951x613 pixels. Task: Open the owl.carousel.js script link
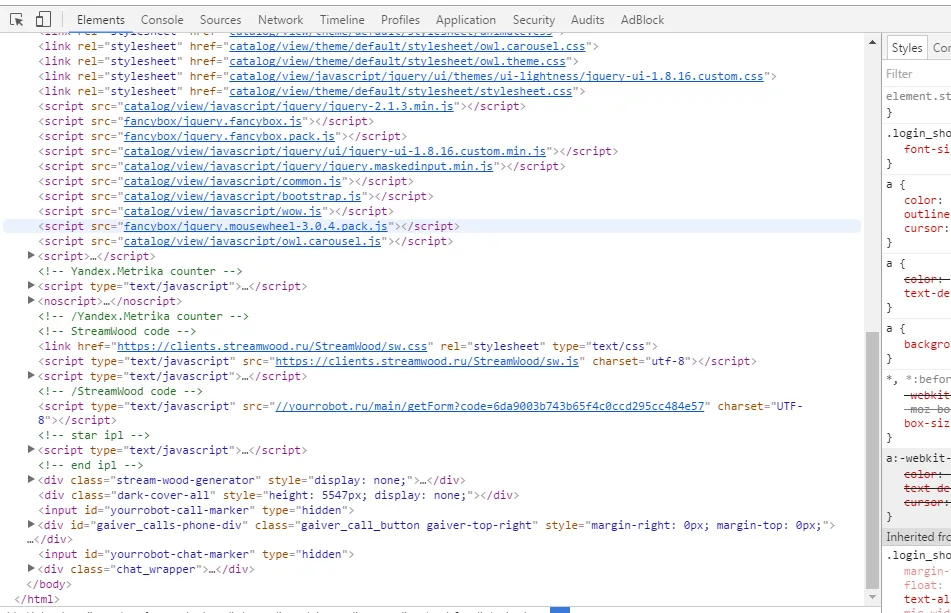point(252,241)
